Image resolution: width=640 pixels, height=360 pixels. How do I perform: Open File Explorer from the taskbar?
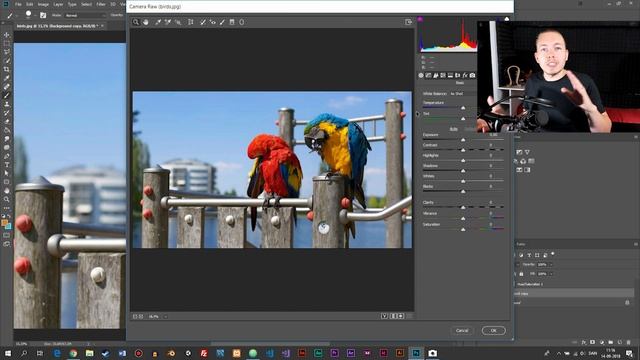[89, 353]
